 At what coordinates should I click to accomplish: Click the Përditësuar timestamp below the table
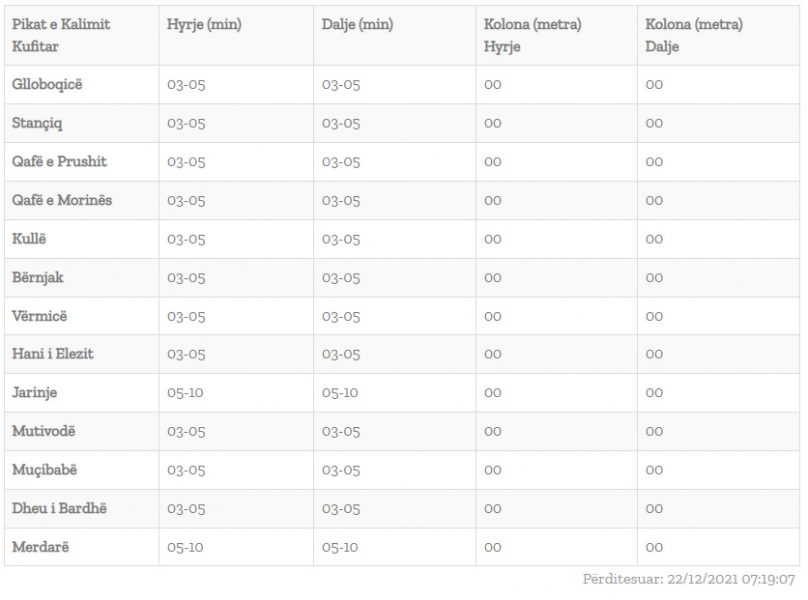pos(689,579)
